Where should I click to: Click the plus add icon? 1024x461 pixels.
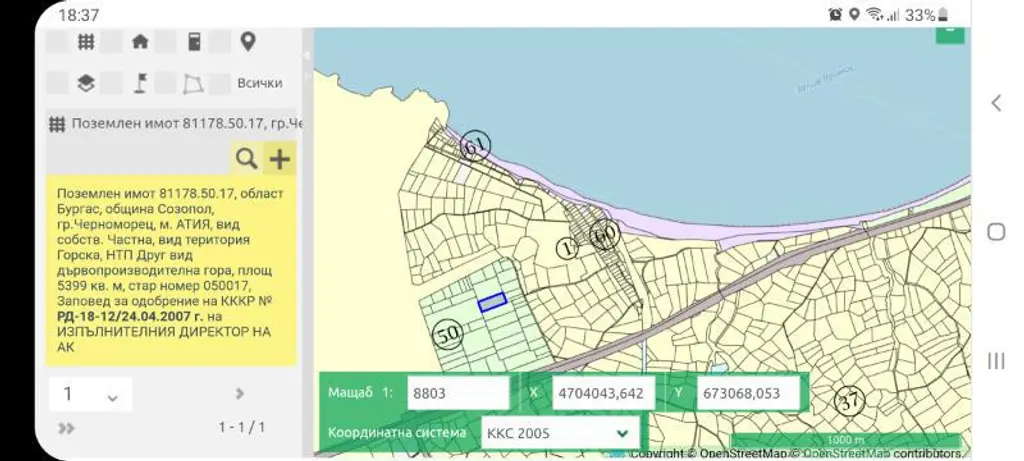pyautogui.click(x=280, y=159)
